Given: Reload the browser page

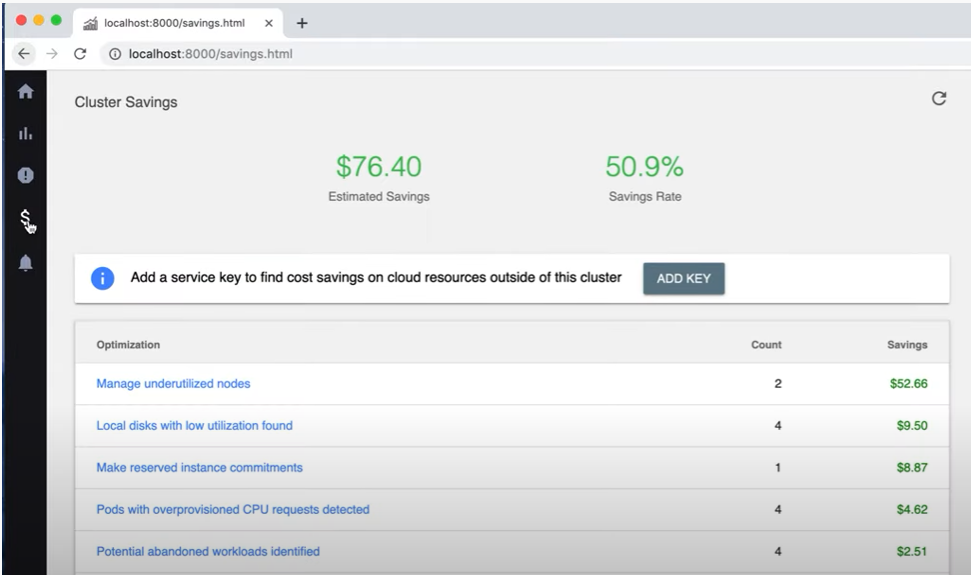Looking at the screenshot, I should [x=80, y=54].
